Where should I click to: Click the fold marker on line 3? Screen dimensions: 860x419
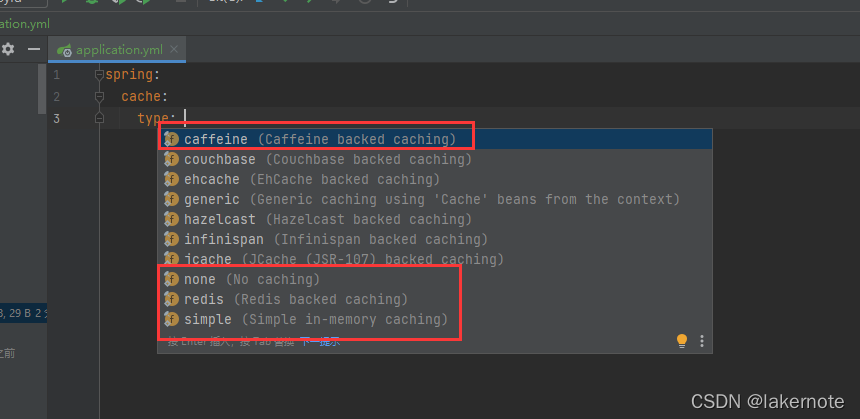point(99,118)
